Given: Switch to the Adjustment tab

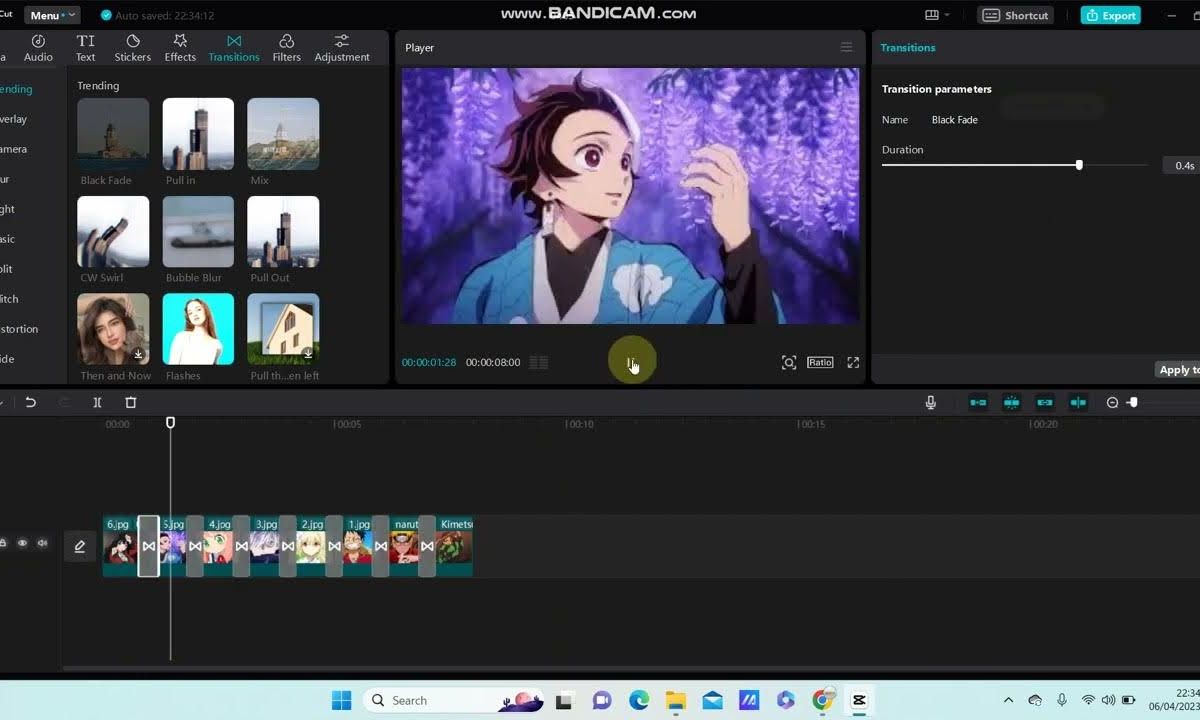Looking at the screenshot, I should (342, 48).
